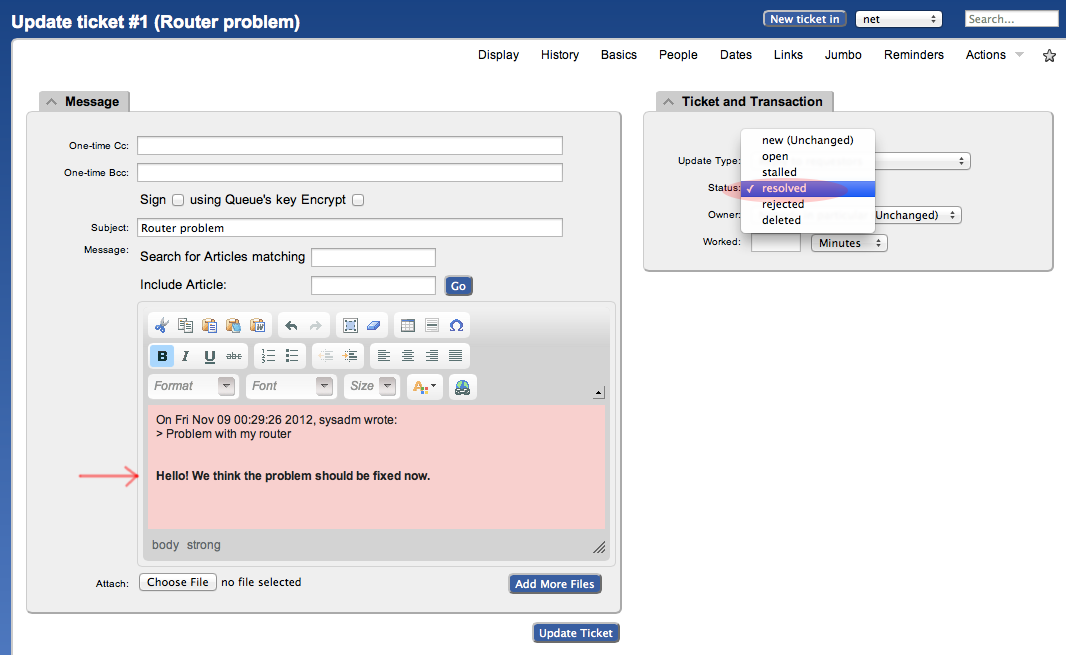Click the Update Ticket button
The width and height of the screenshot is (1066, 655).
[x=576, y=633]
